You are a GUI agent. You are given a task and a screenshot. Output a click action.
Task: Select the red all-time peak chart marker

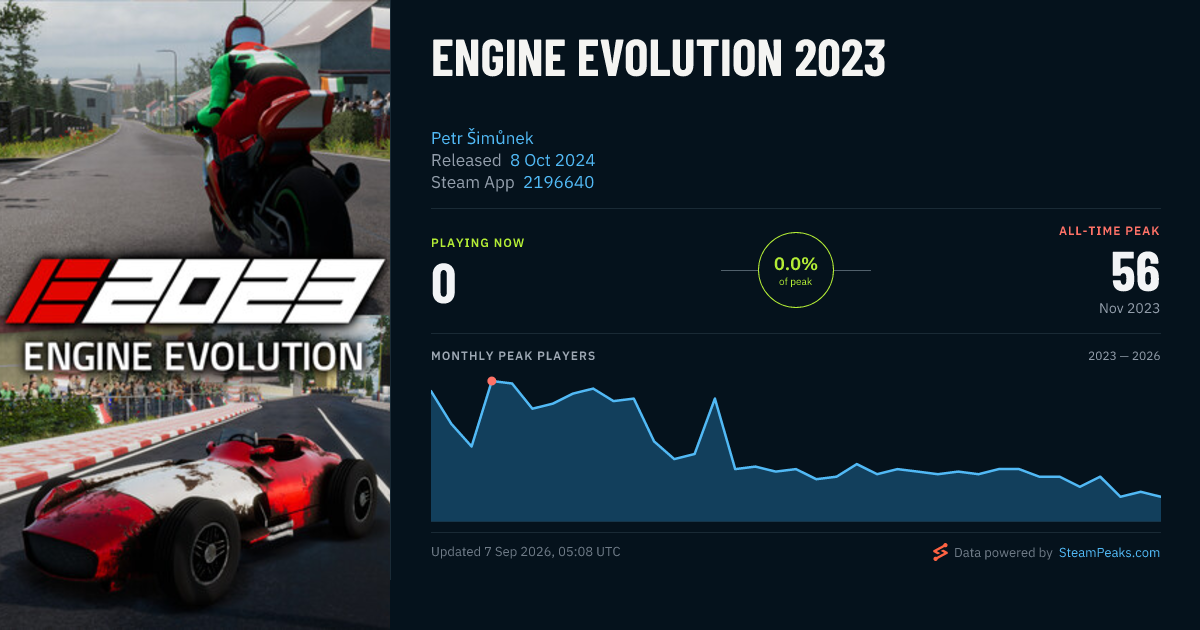(x=491, y=381)
